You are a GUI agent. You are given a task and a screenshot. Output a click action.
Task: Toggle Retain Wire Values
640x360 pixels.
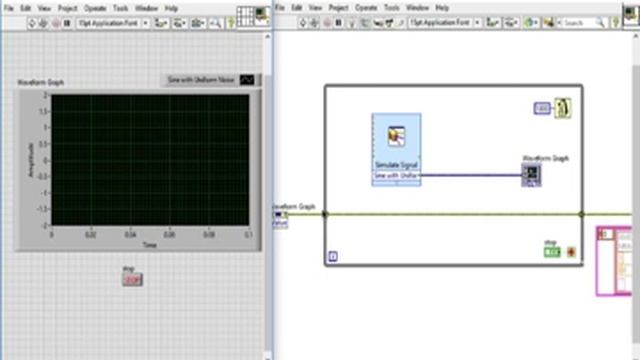point(364,23)
